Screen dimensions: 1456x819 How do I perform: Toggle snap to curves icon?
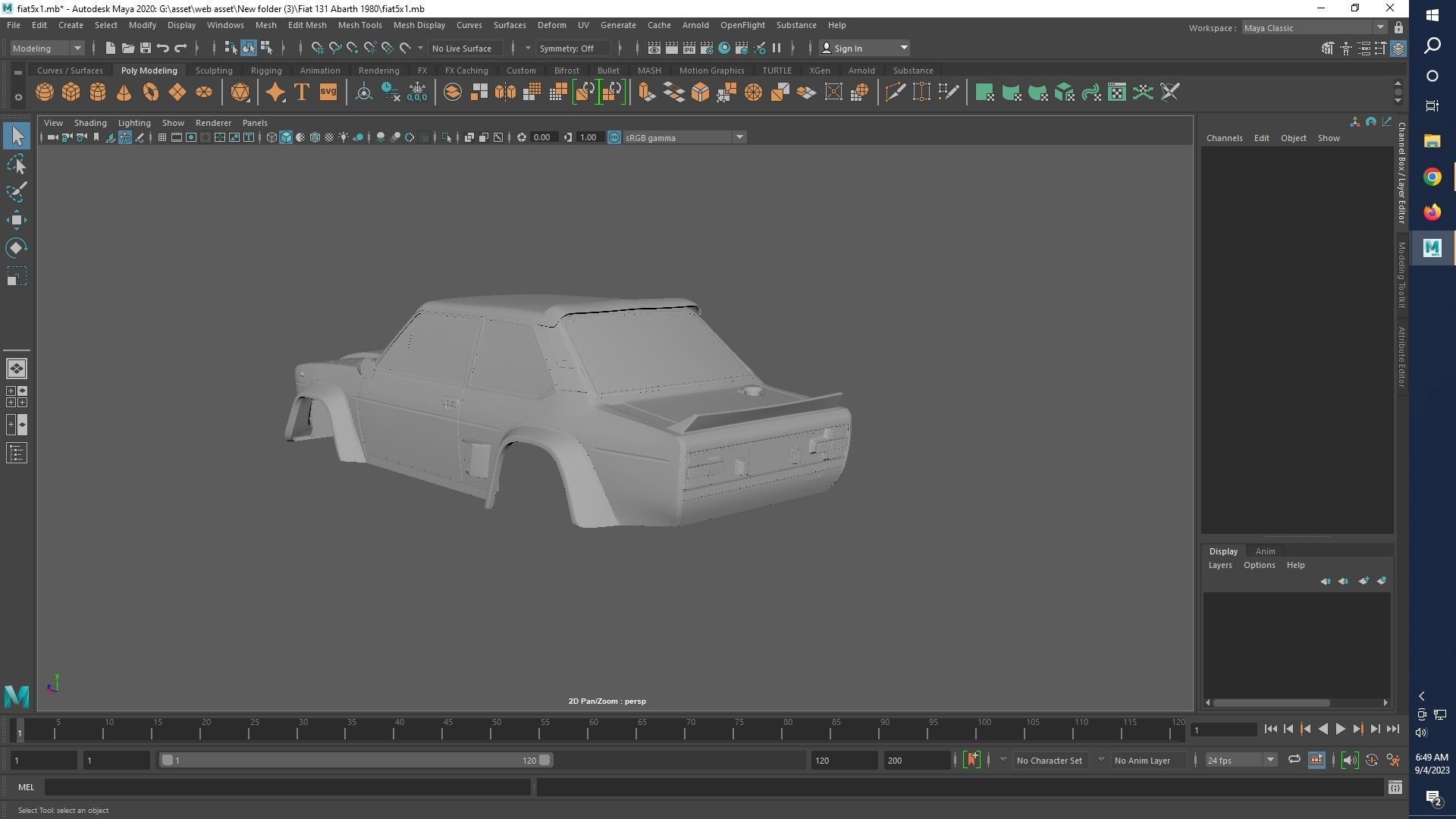pos(335,48)
